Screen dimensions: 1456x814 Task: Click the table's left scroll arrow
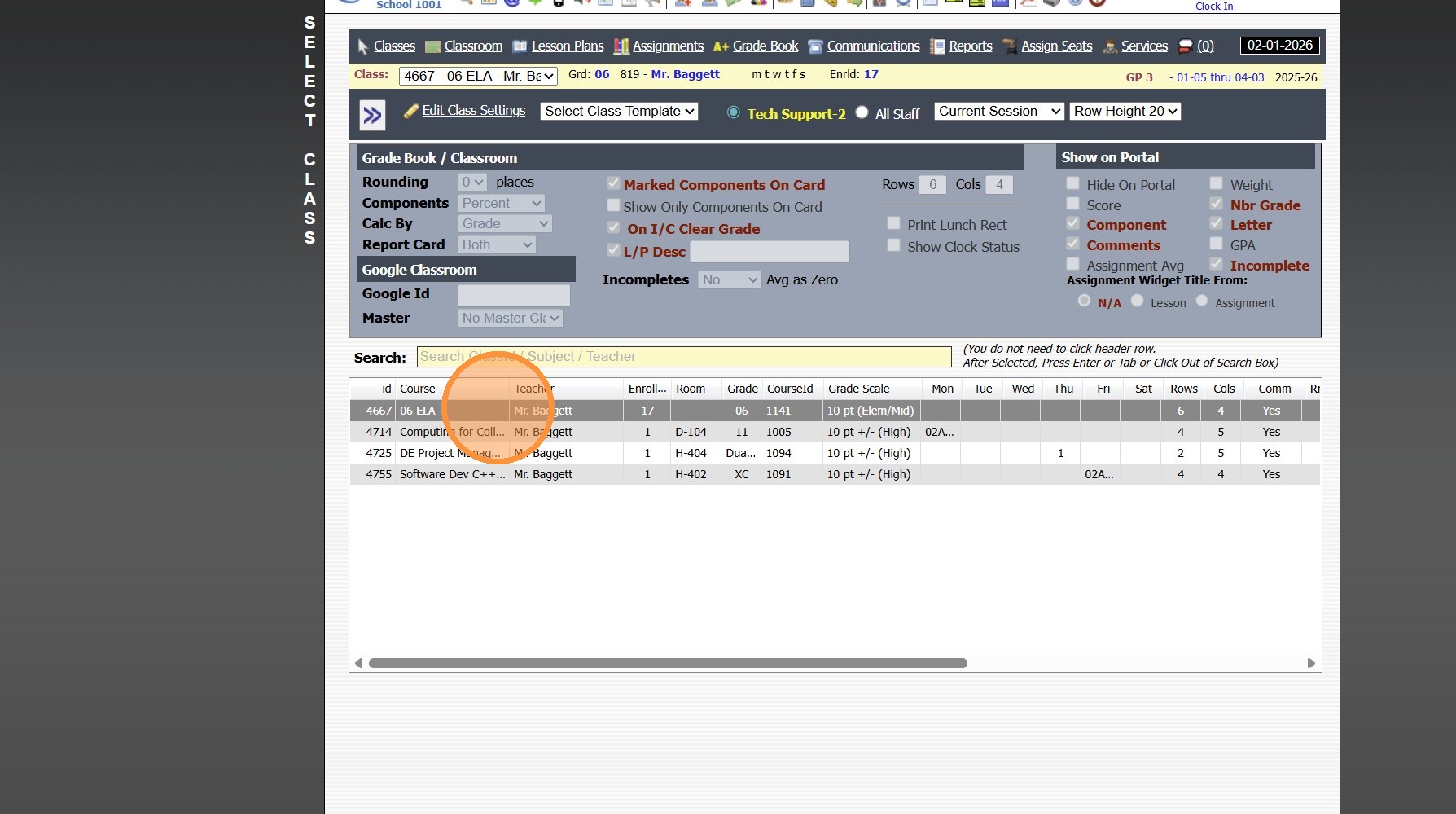(x=358, y=663)
